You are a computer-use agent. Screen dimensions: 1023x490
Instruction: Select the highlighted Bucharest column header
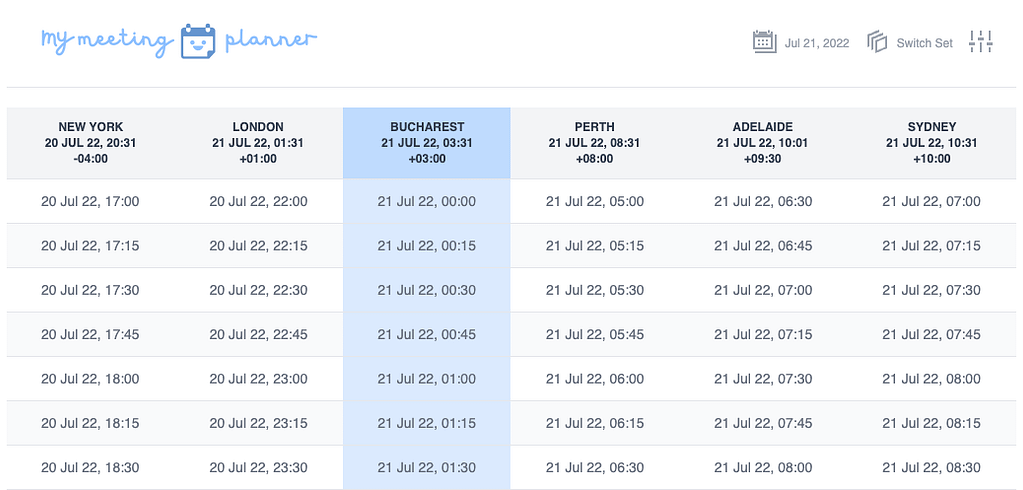pyautogui.click(x=427, y=143)
